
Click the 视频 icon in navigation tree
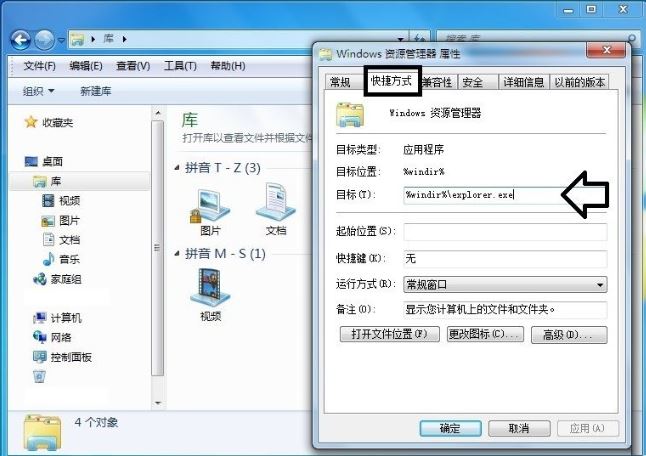coord(48,201)
